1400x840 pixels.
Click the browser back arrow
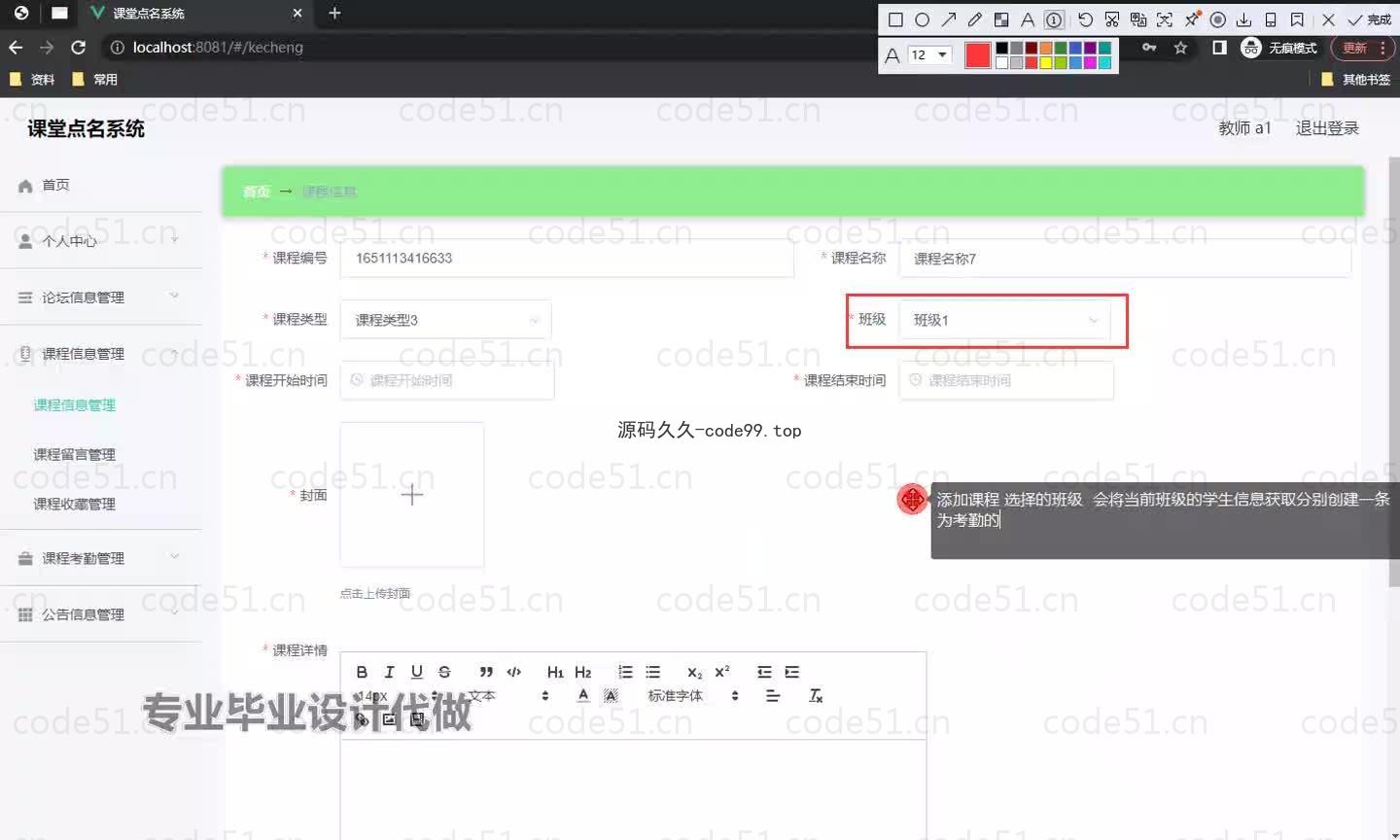coord(16,47)
